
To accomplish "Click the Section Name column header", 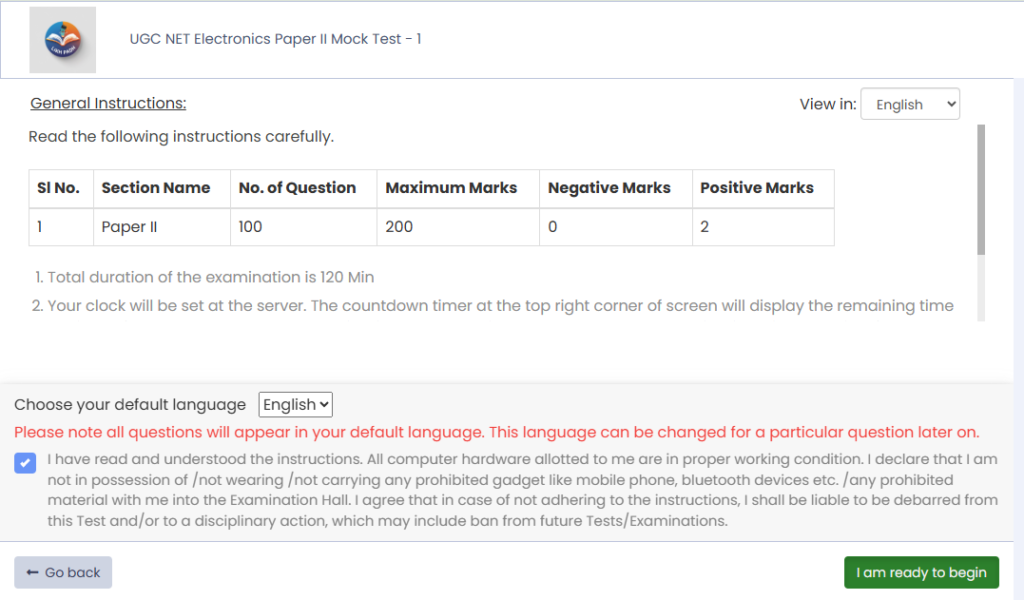I will point(156,188).
